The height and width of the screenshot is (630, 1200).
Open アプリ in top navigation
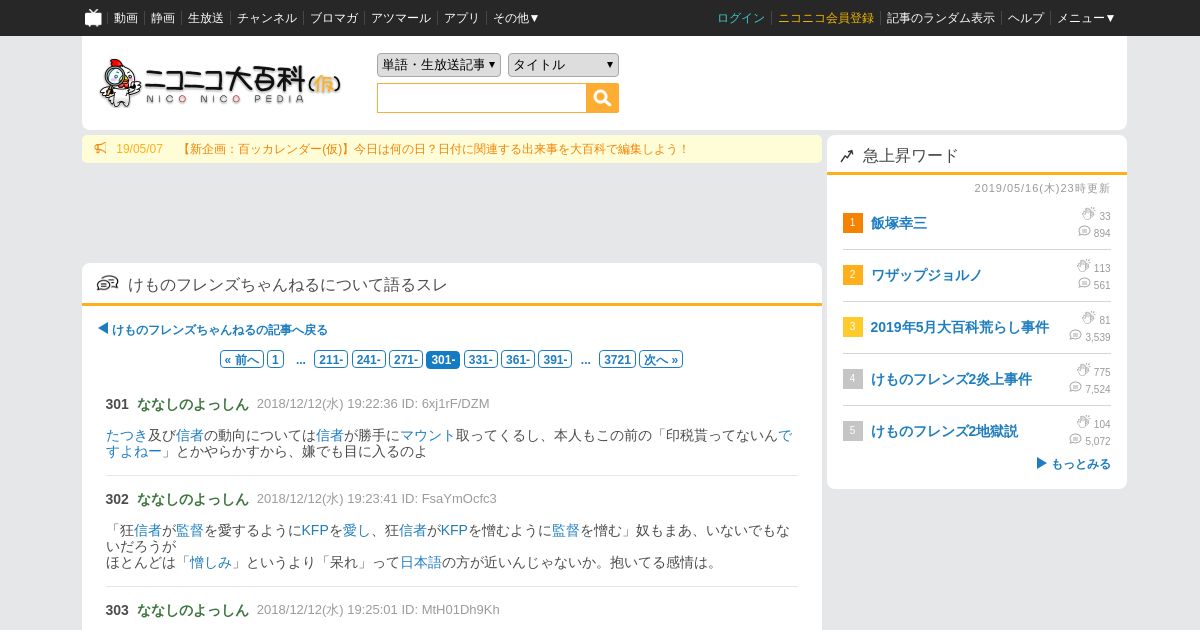tap(462, 18)
